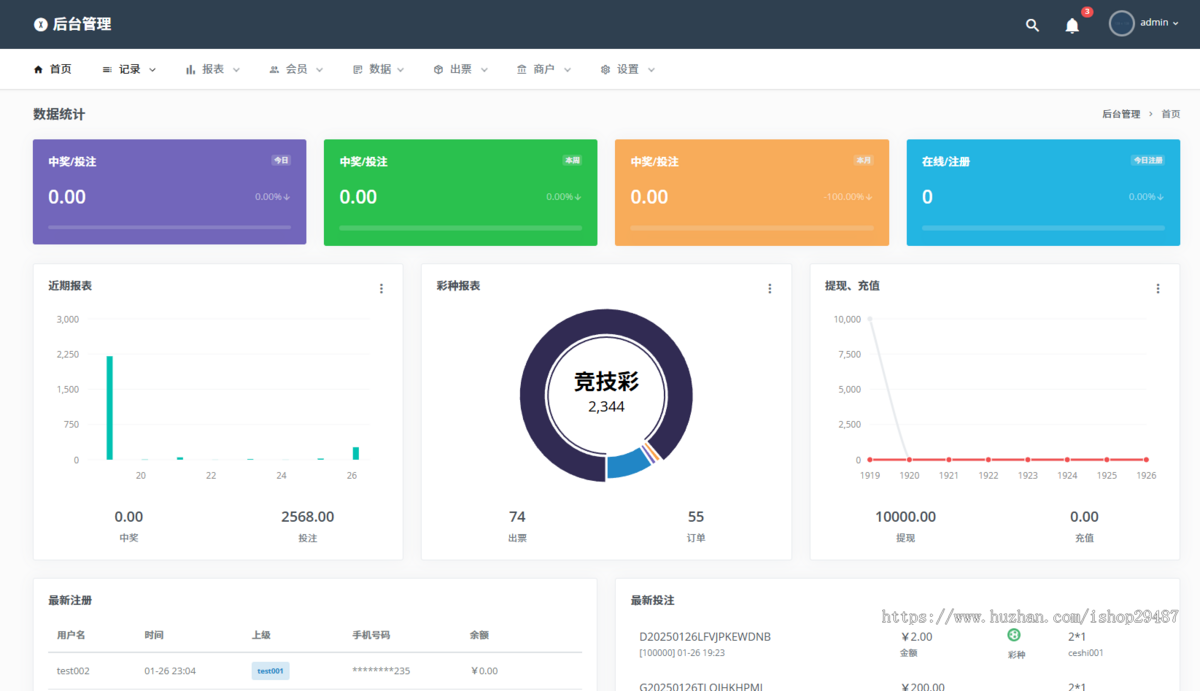Expand the 报表 menu chevron

pyautogui.click(x=236, y=70)
